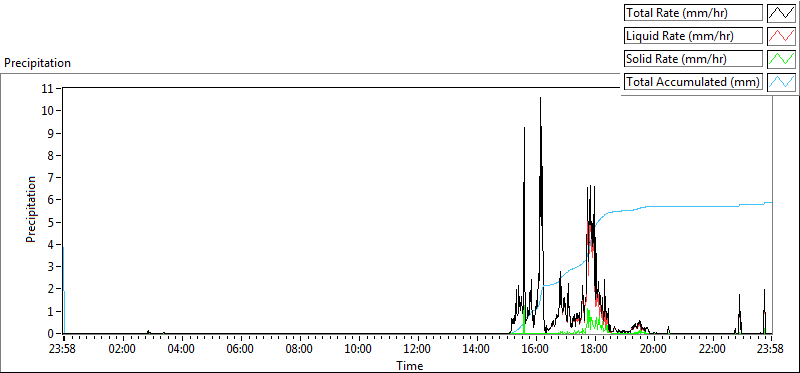
Task: Click the Time axis label
Action: pyautogui.click(x=409, y=366)
